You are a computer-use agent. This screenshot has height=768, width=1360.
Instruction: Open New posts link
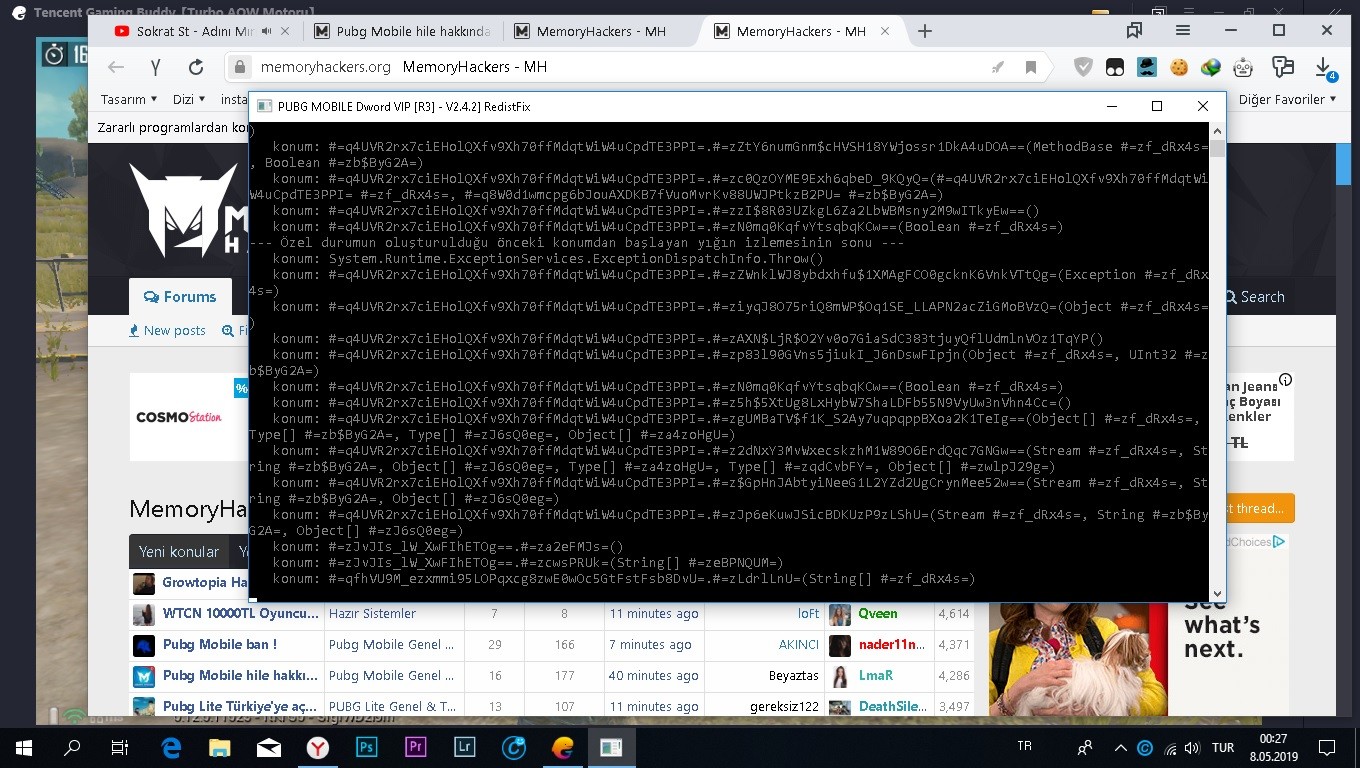[167, 331]
